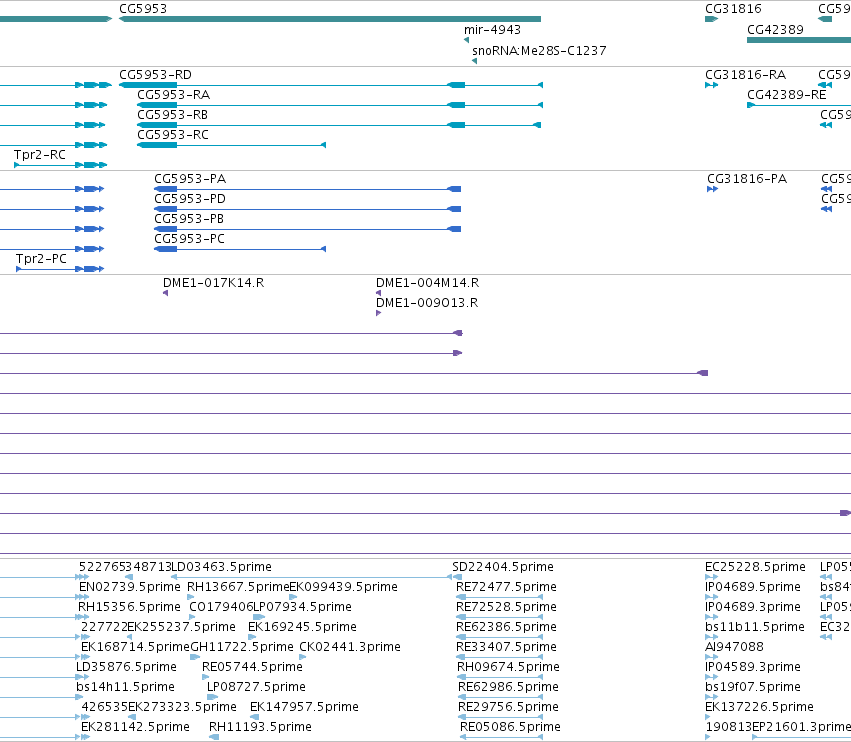Screen dimensions: 851x742
Task: Select the RE72528.5prime EST label
Action: (506, 607)
